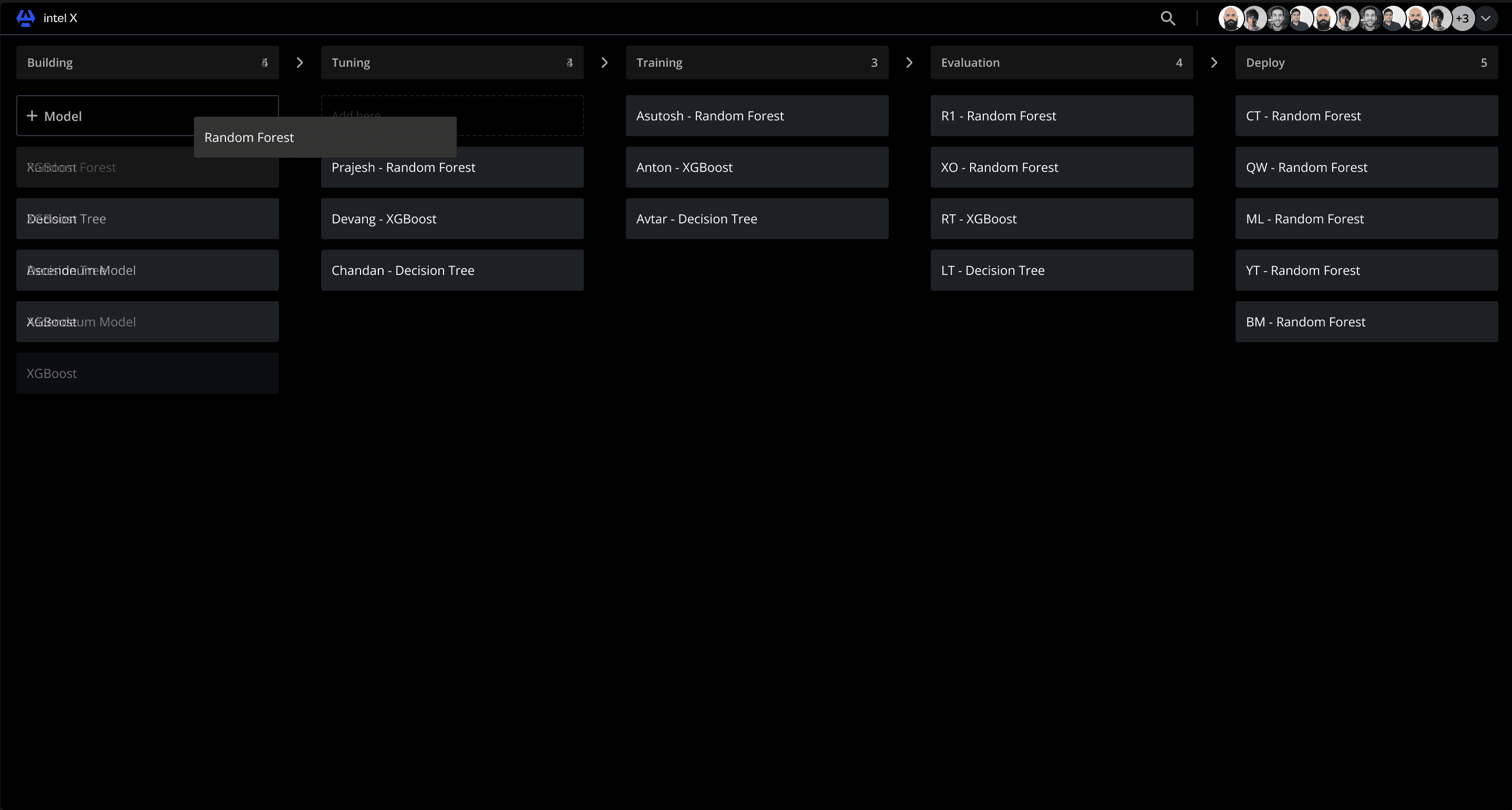Click chevron between Training and Evaluation
This screenshot has width=1512, height=810.
[x=909, y=63]
